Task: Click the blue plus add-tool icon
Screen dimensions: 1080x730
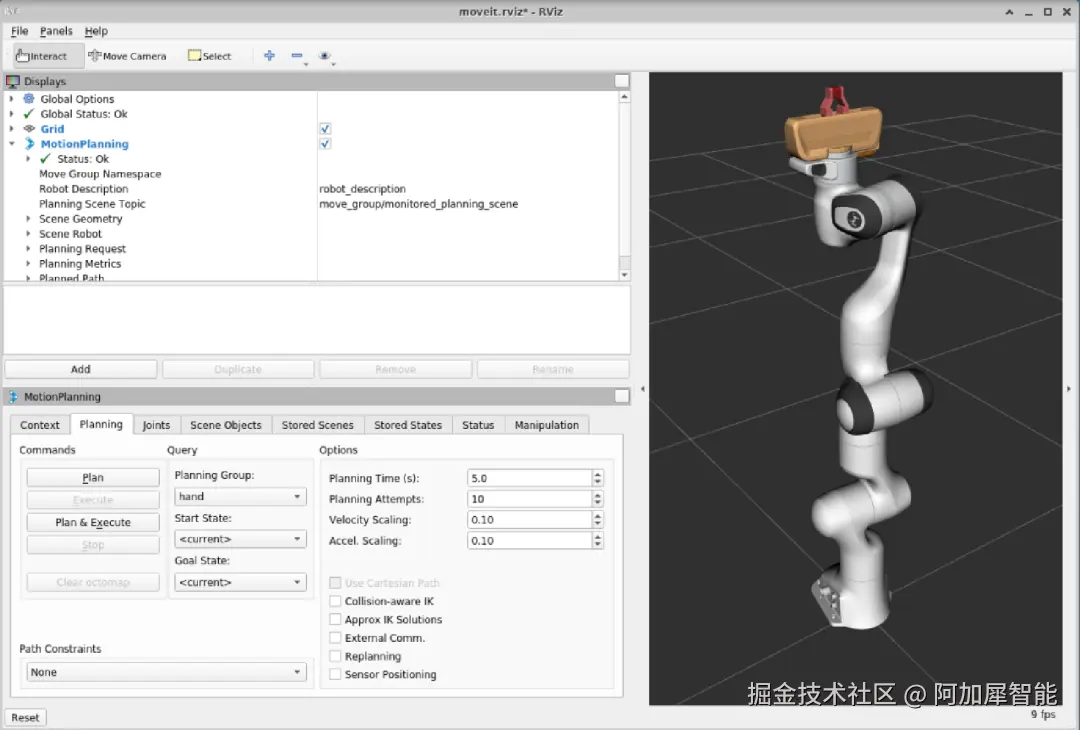Action: 269,56
